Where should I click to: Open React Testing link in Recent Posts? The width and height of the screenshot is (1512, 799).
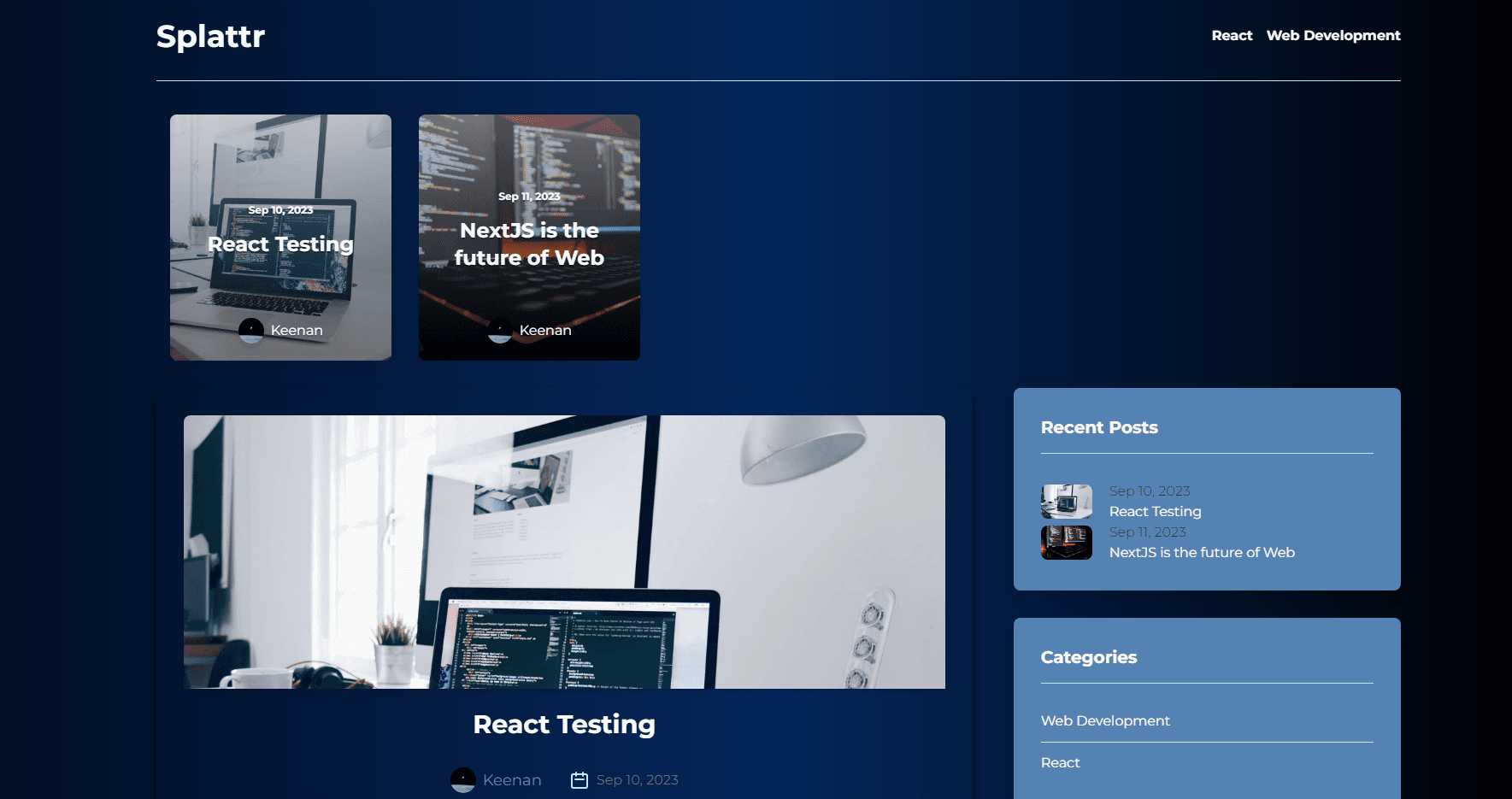pyautogui.click(x=1156, y=511)
